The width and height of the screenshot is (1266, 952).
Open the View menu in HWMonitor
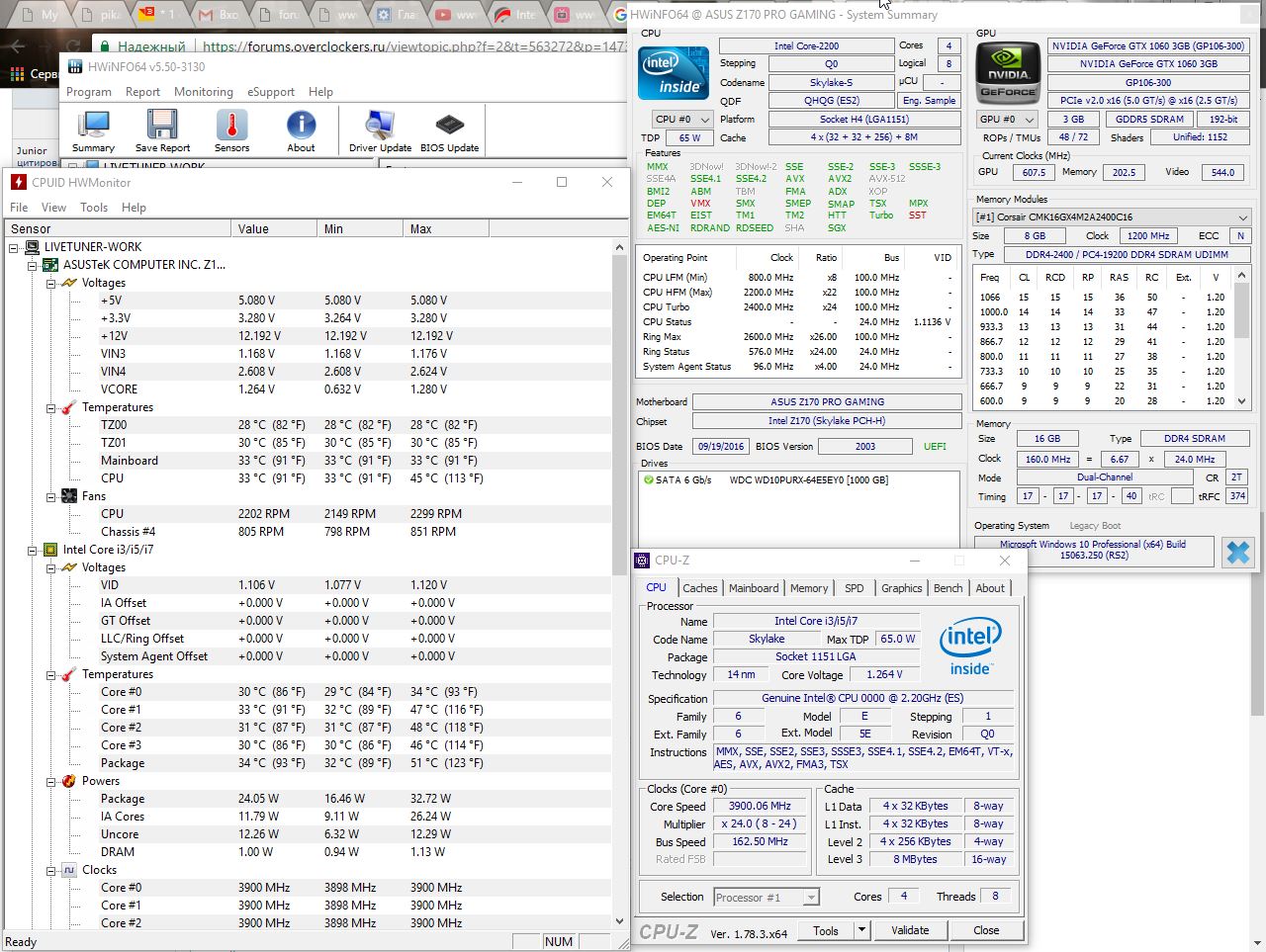tap(53, 208)
